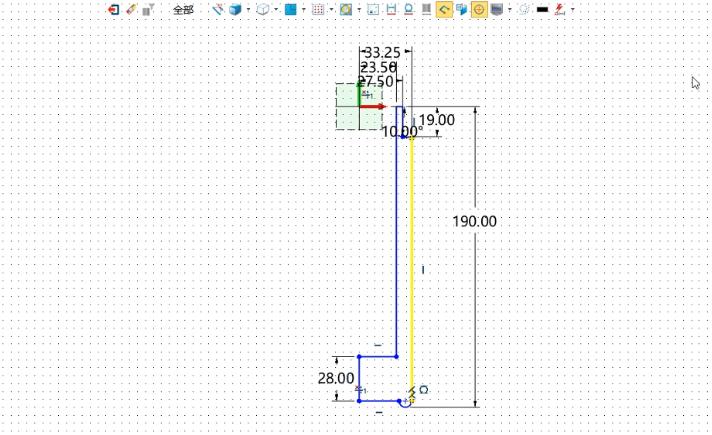Click the dotted circle icon
The width and height of the screenshot is (712, 435).
[x=524, y=9]
